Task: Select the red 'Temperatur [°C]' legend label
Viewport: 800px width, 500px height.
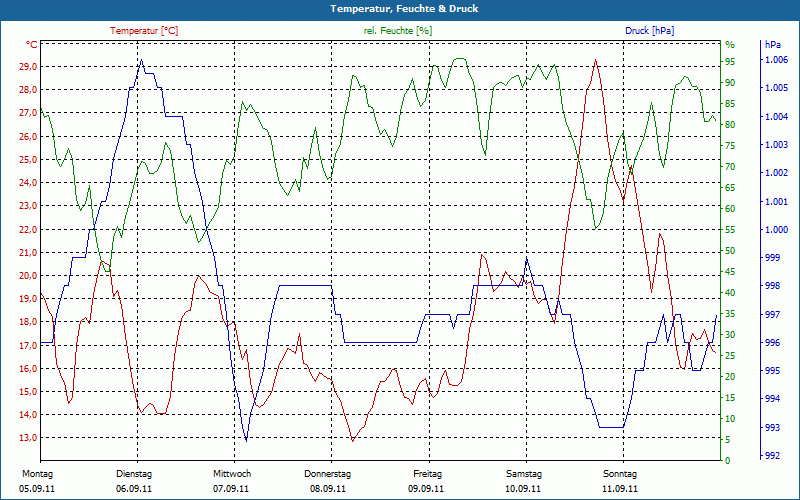Action: 144,31
